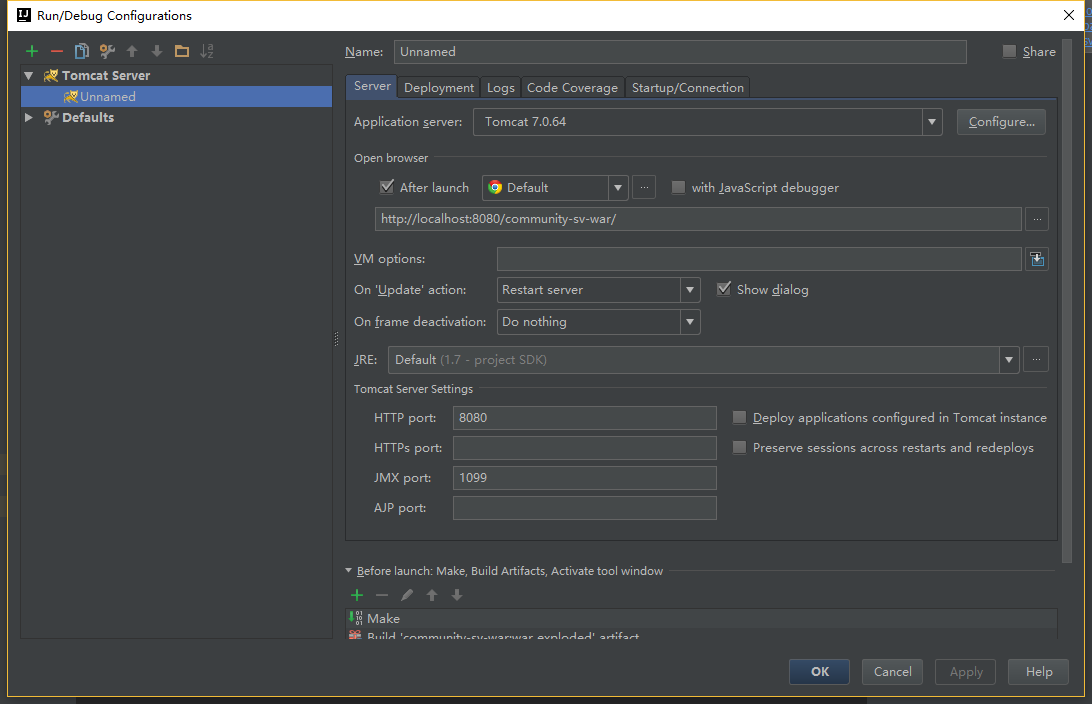Collapse Before launch section triangle
Image resolution: width=1092 pixels, height=704 pixels.
349,570
